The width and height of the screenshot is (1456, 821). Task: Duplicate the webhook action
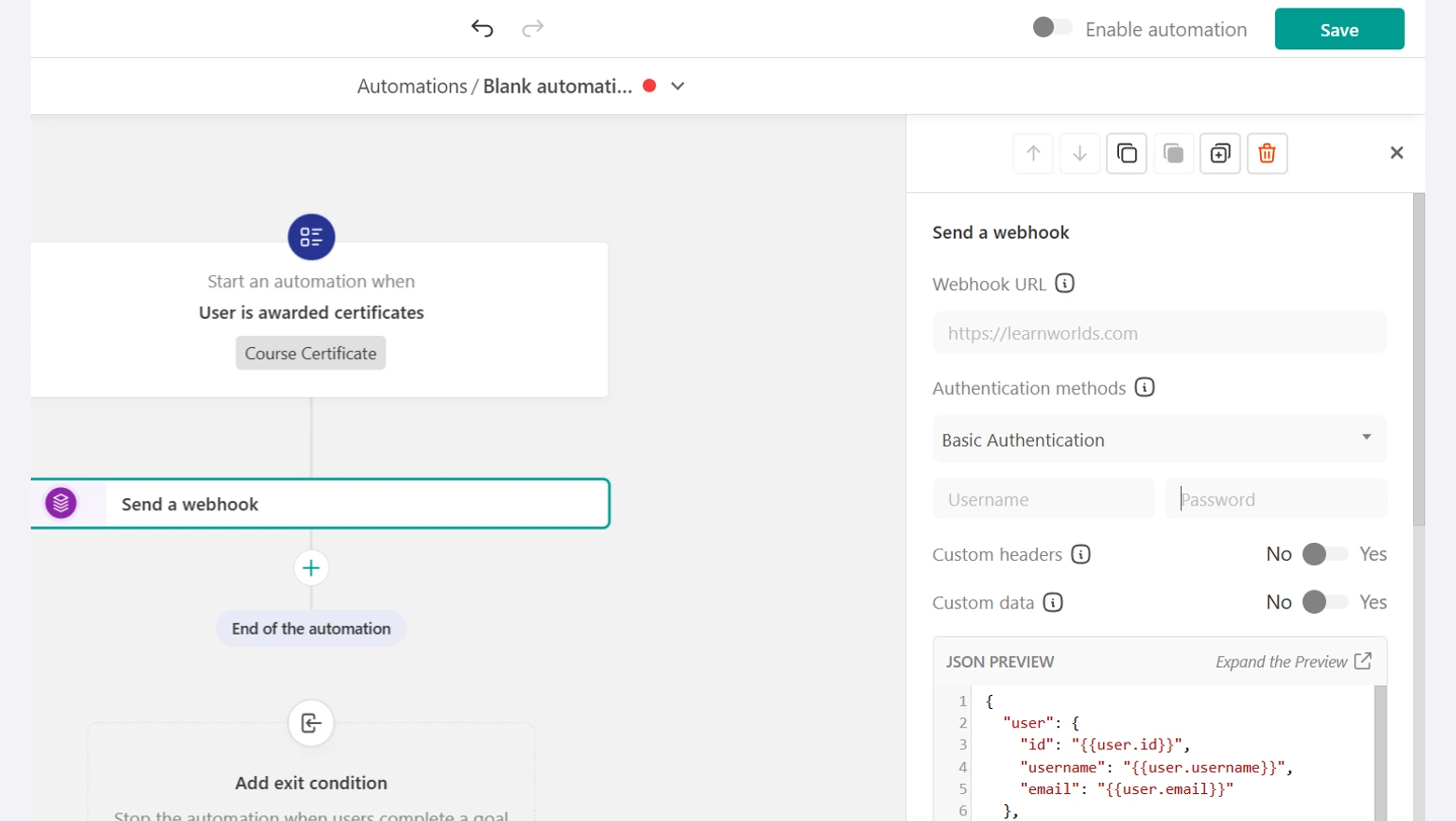pos(1220,153)
